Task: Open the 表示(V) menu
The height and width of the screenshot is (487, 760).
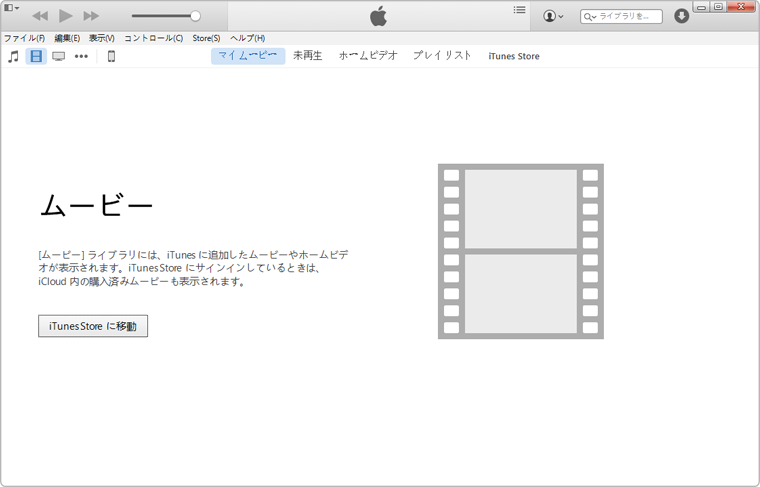Action: click(x=102, y=38)
